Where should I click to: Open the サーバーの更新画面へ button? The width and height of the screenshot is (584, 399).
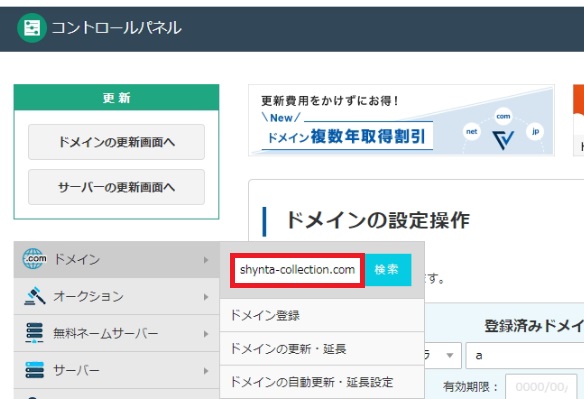117,187
